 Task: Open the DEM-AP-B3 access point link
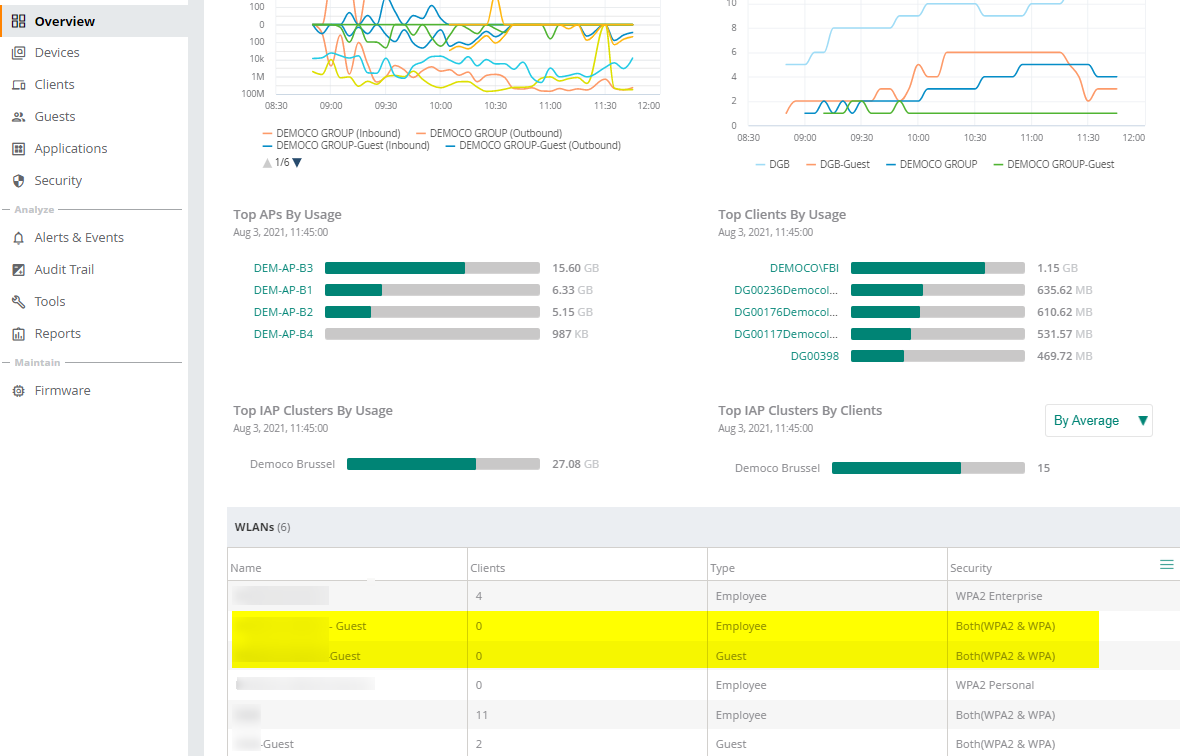283,268
